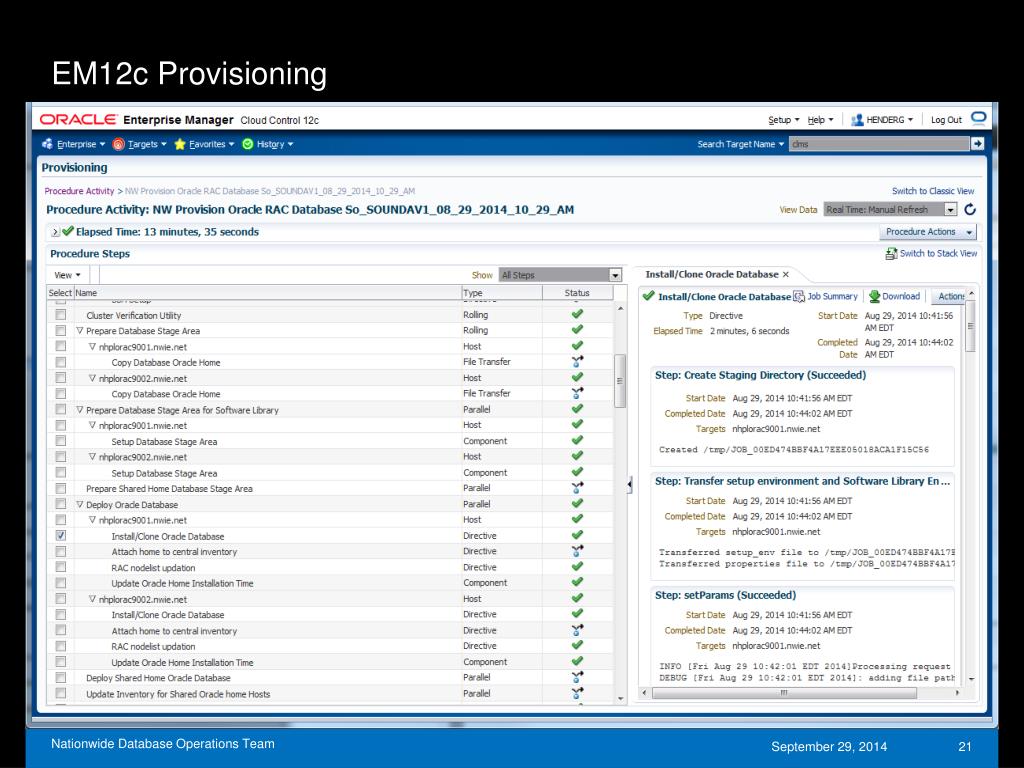Collapse the Prepare Database Stage Area node
This screenshot has width=1024, height=768.
point(80,331)
